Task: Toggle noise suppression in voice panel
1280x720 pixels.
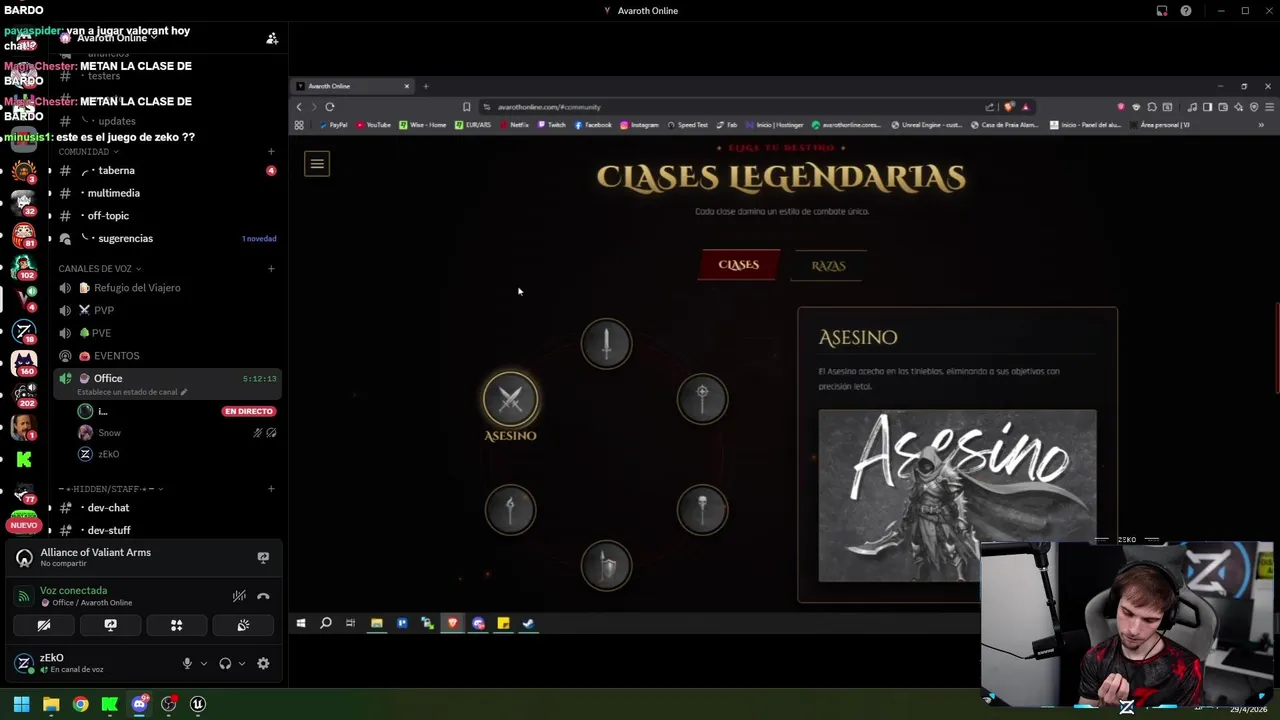Action: coord(239,596)
